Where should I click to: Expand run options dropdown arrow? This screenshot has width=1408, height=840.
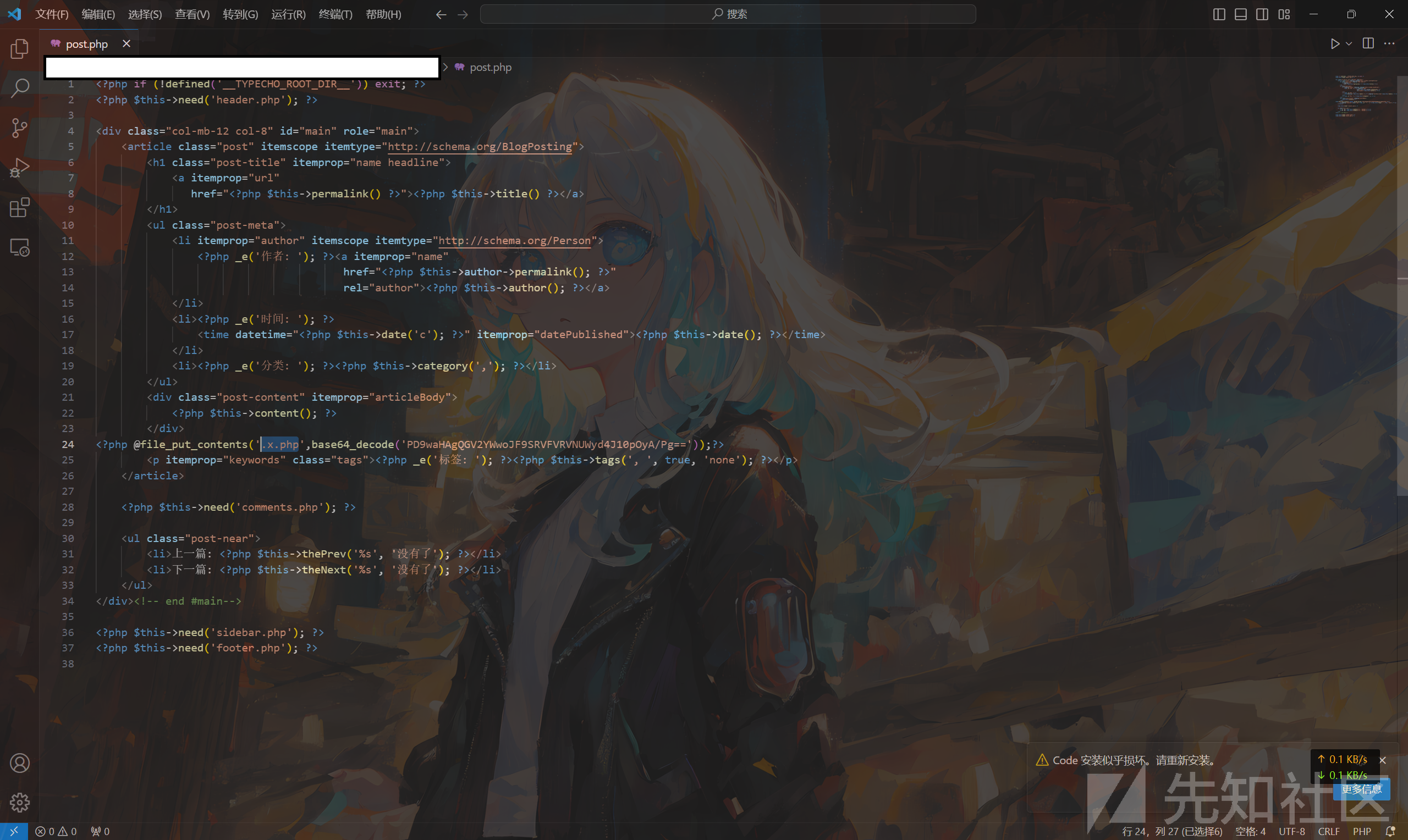coord(1349,43)
